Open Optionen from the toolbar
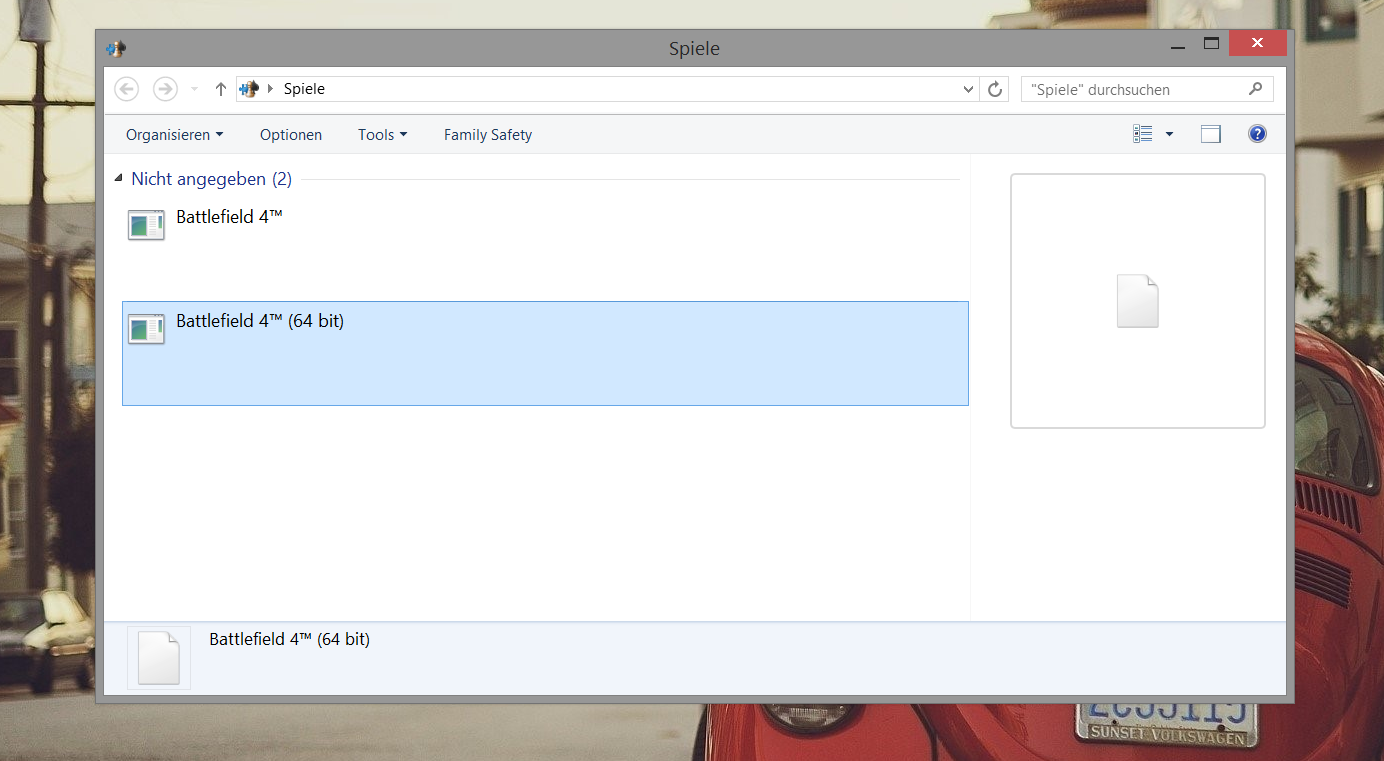The image size is (1384, 761). [291, 135]
